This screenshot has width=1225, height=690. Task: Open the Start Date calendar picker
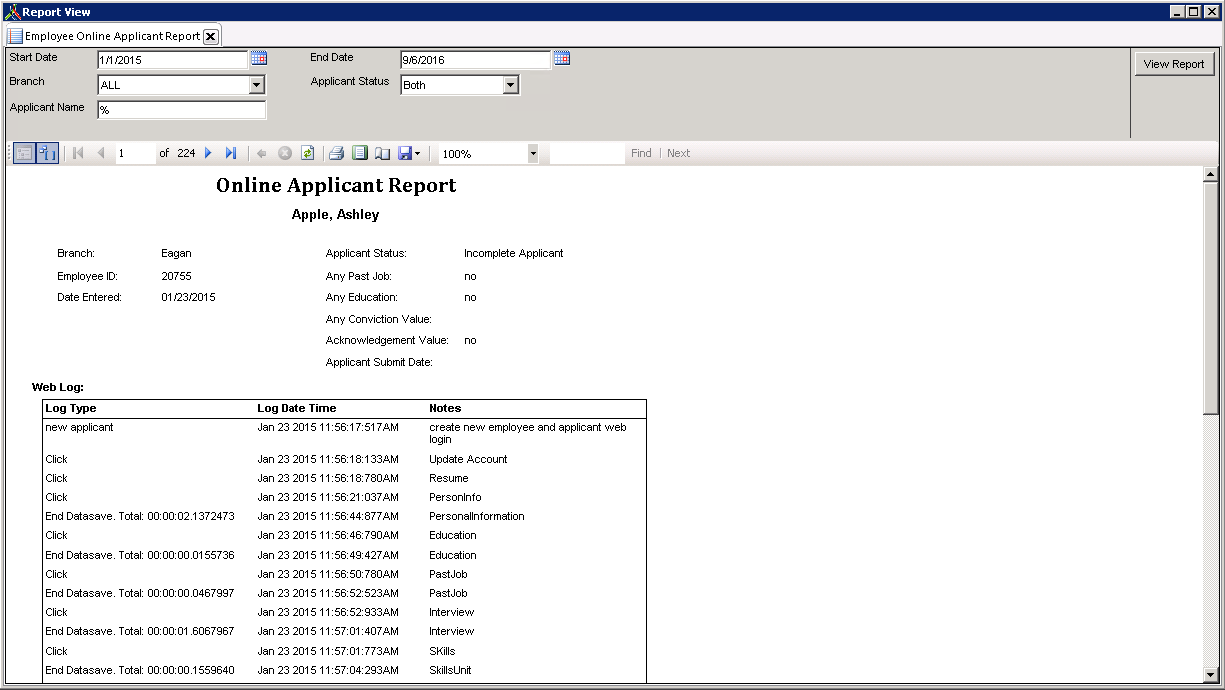[261, 58]
